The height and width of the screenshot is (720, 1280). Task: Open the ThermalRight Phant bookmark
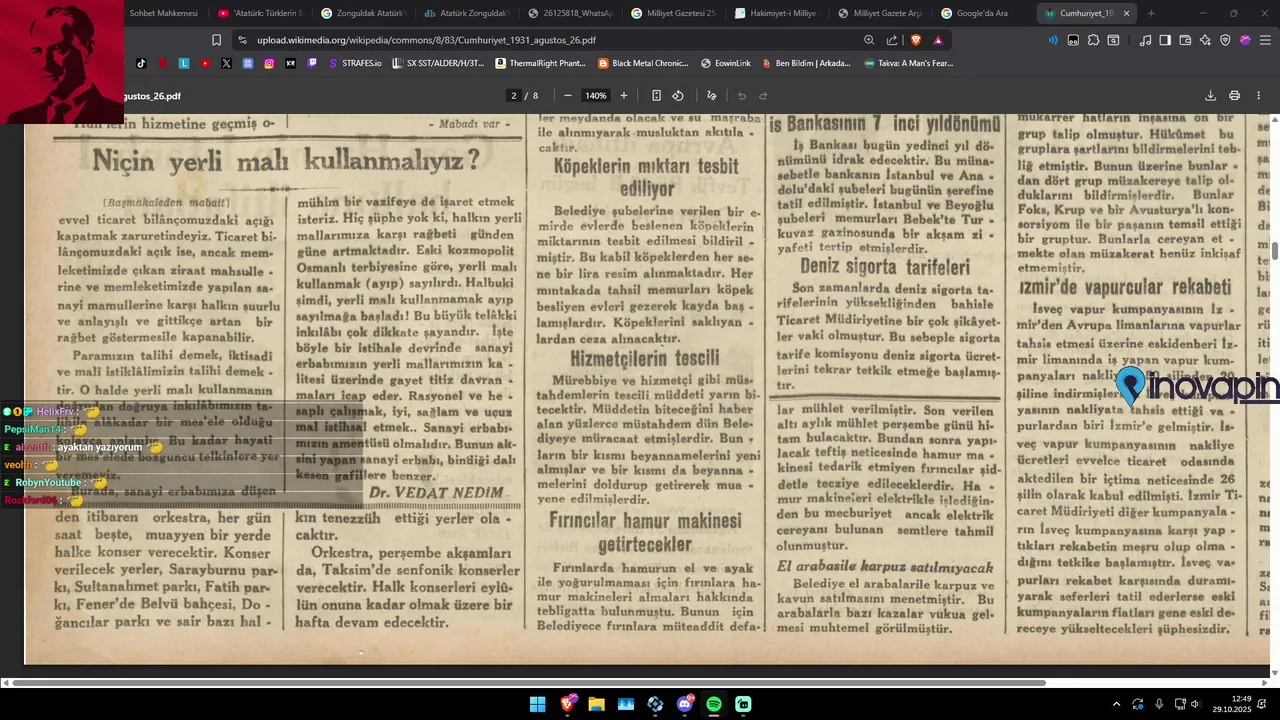pos(541,63)
